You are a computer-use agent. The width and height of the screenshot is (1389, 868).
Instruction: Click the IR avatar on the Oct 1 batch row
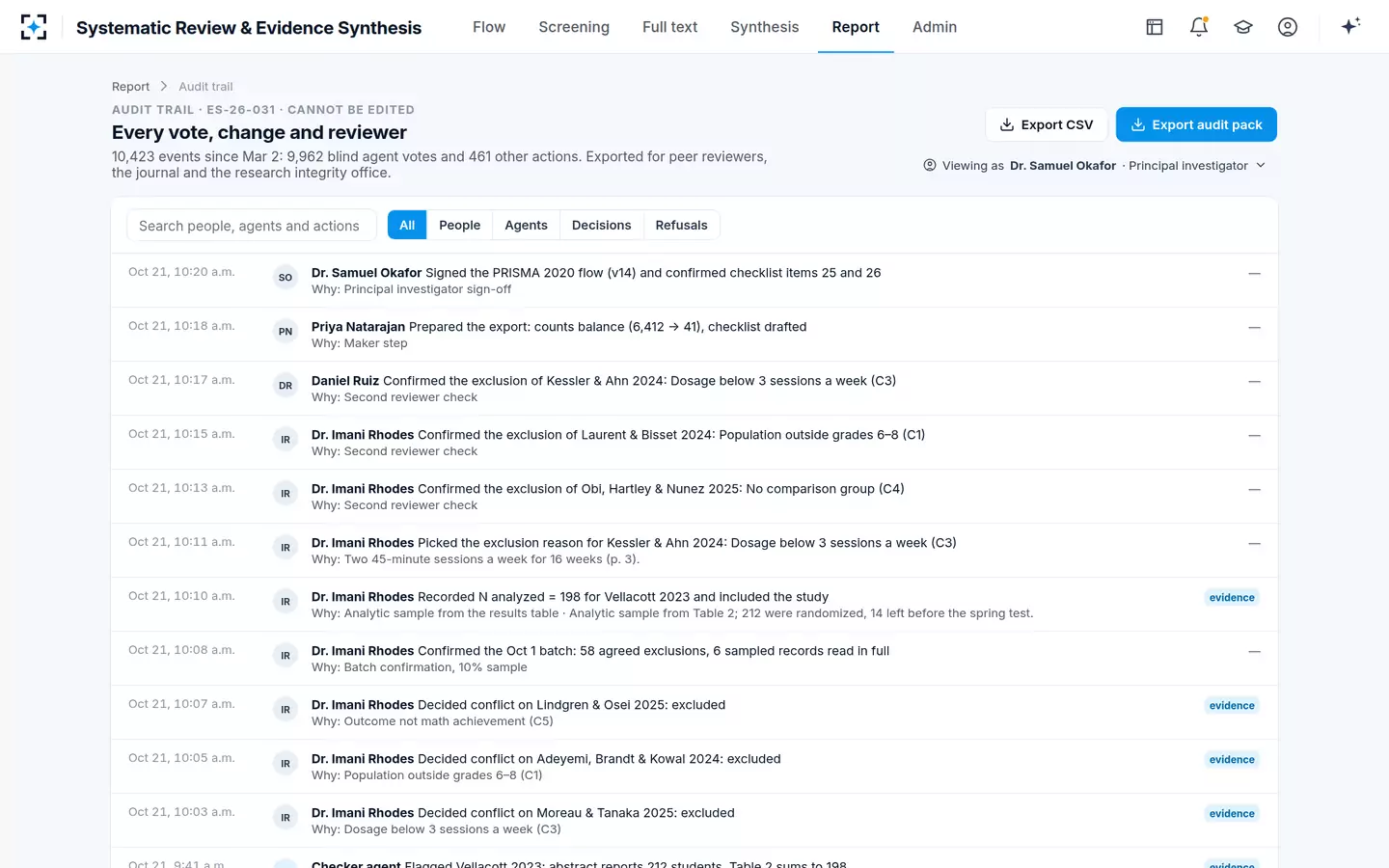[x=286, y=656]
